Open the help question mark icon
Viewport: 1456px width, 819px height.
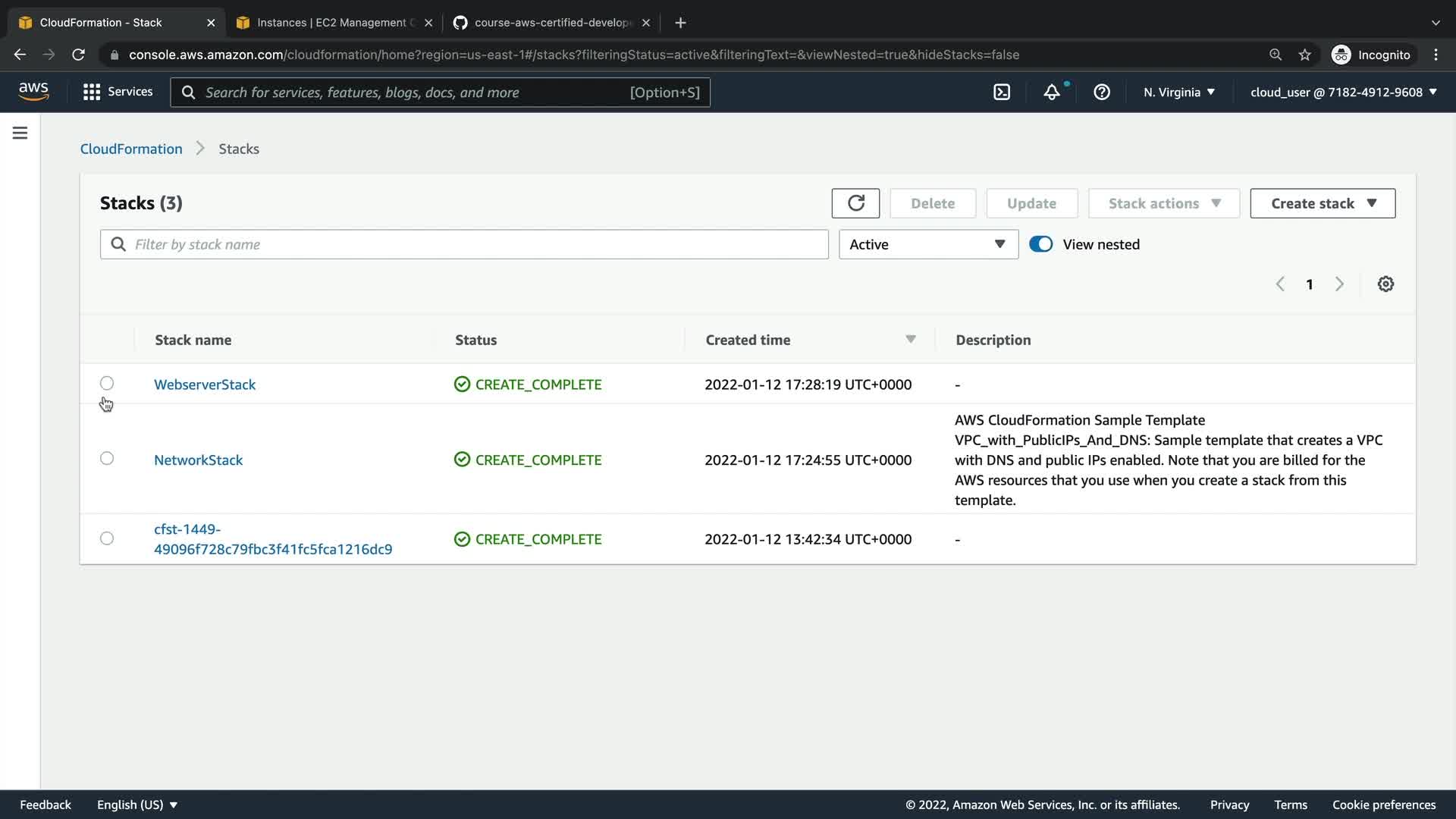[1102, 92]
